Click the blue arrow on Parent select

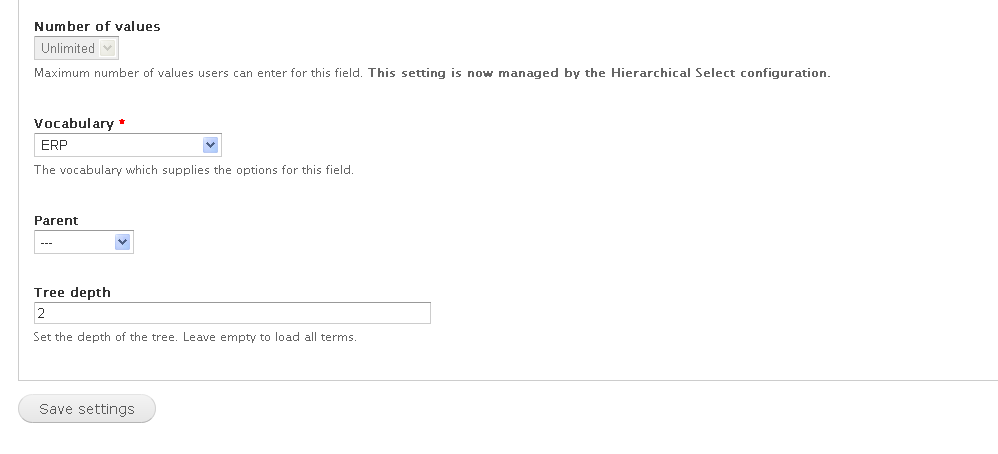(123, 242)
